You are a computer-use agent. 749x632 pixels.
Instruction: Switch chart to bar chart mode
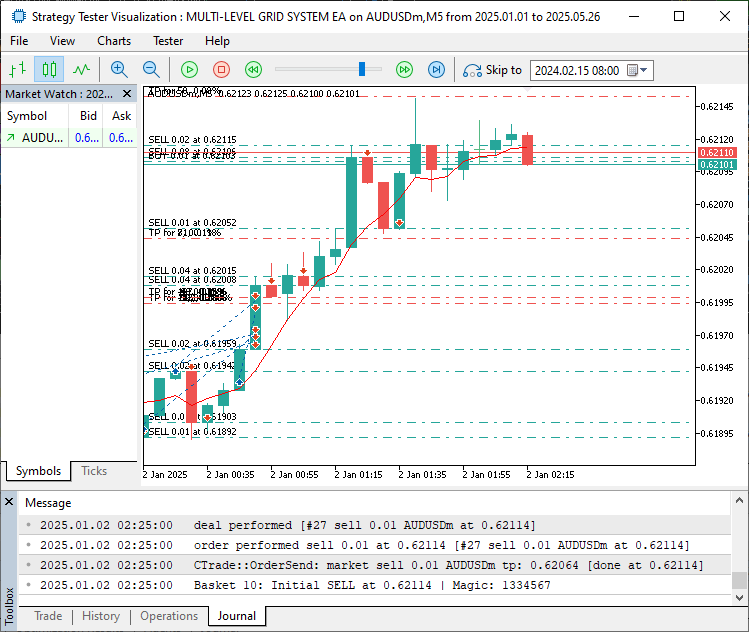click(x=17, y=69)
